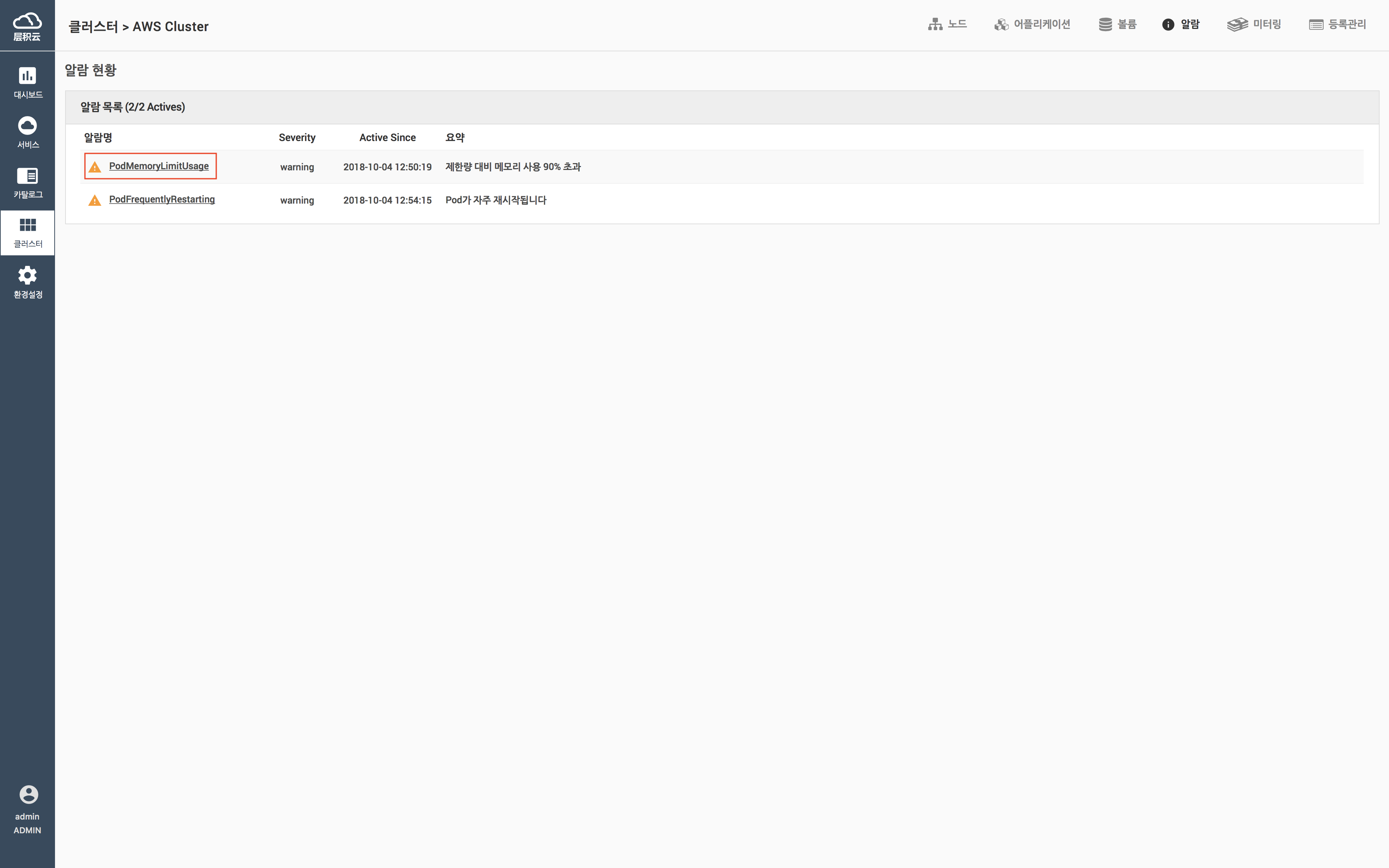This screenshot has height=868, width=1389.
Task: Click warning triangle next to PodMemoryLimitUsage
Action: coord(95,167)
